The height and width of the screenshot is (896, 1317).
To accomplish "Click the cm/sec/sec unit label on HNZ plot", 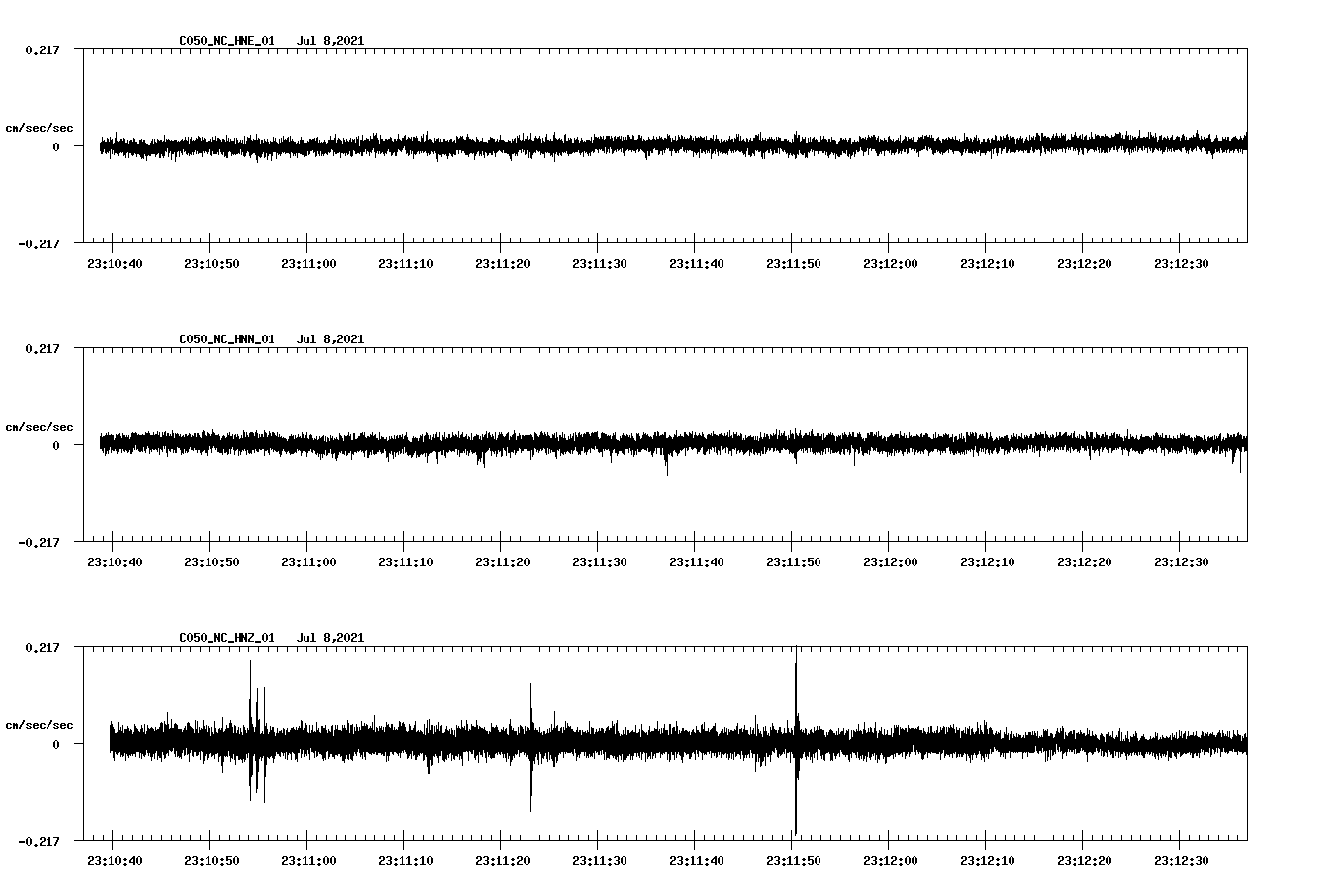I will 39,725.
